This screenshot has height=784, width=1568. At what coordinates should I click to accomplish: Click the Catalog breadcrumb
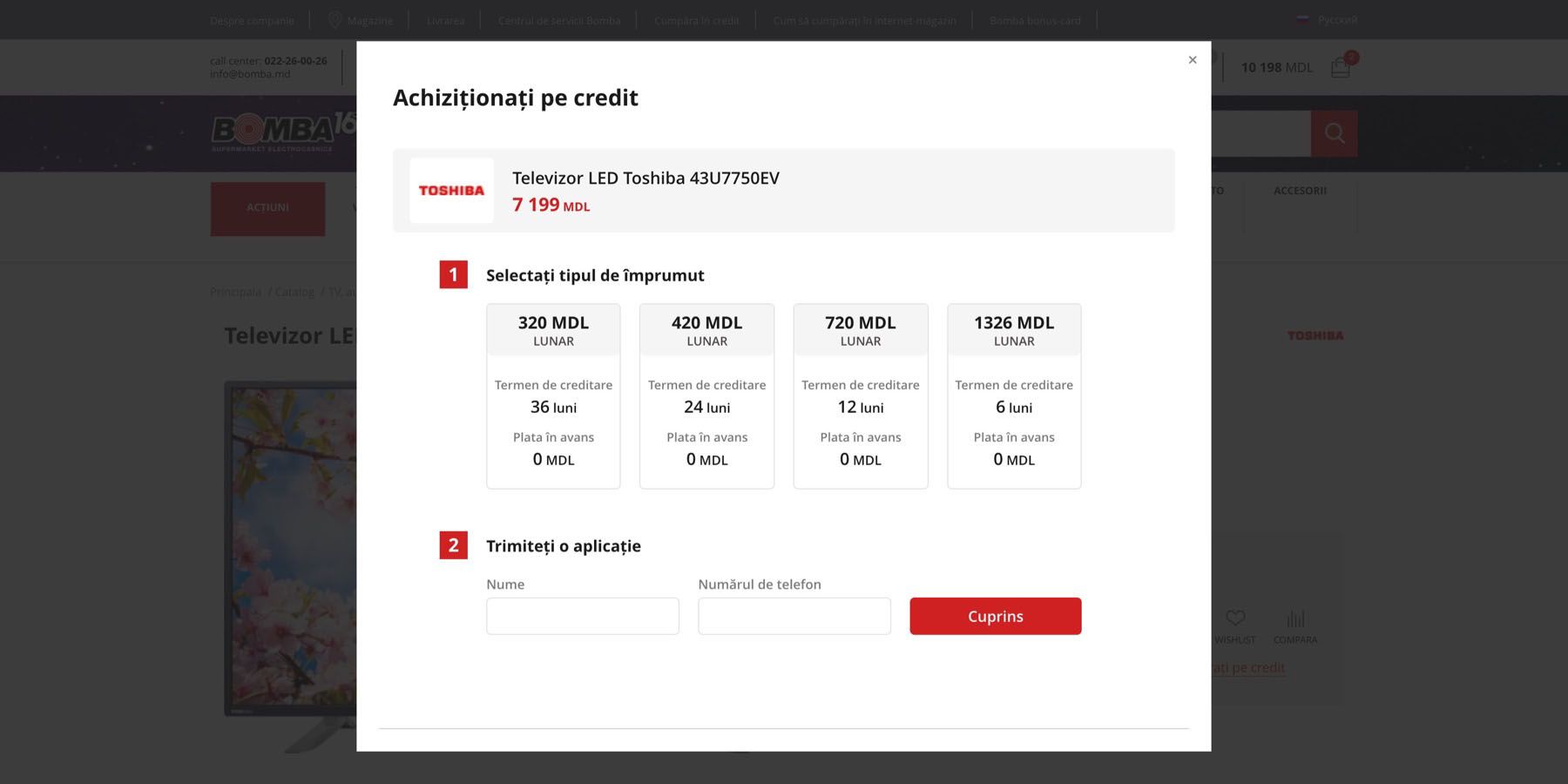294,292
